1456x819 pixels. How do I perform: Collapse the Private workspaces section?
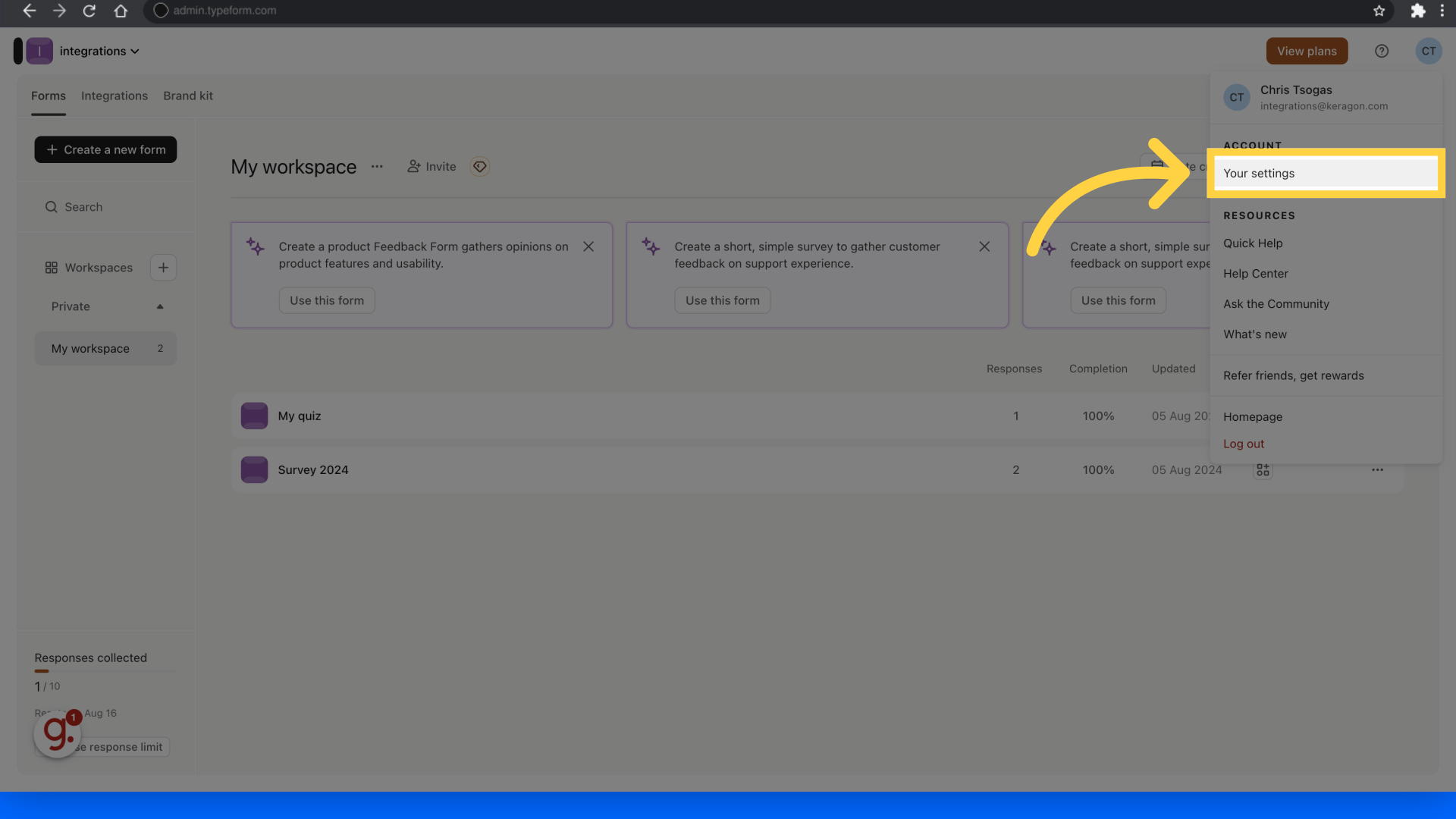pos(159,306)
